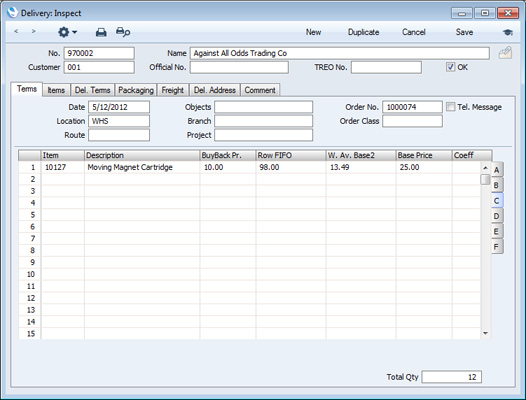
Task: Click the Save button
Action: coord(464,32)
